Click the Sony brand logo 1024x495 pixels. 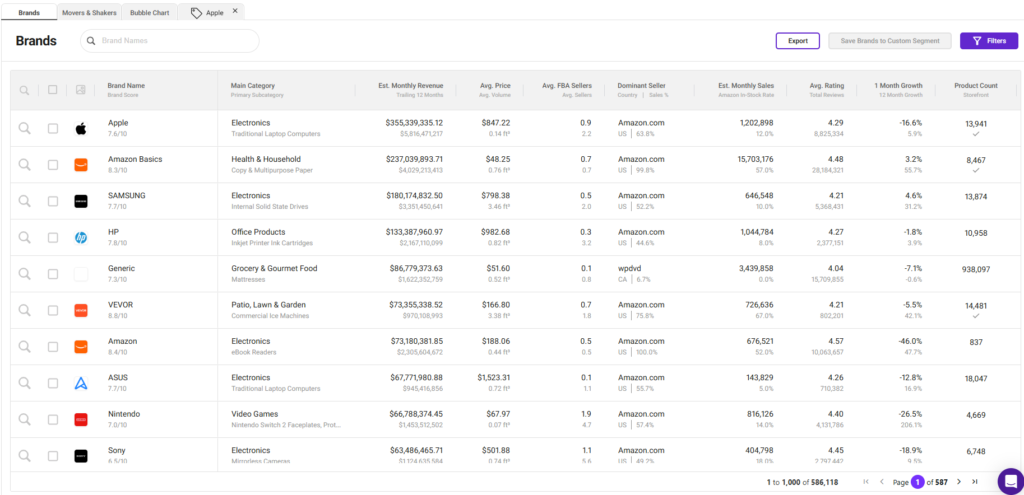[x=81, y=456]
